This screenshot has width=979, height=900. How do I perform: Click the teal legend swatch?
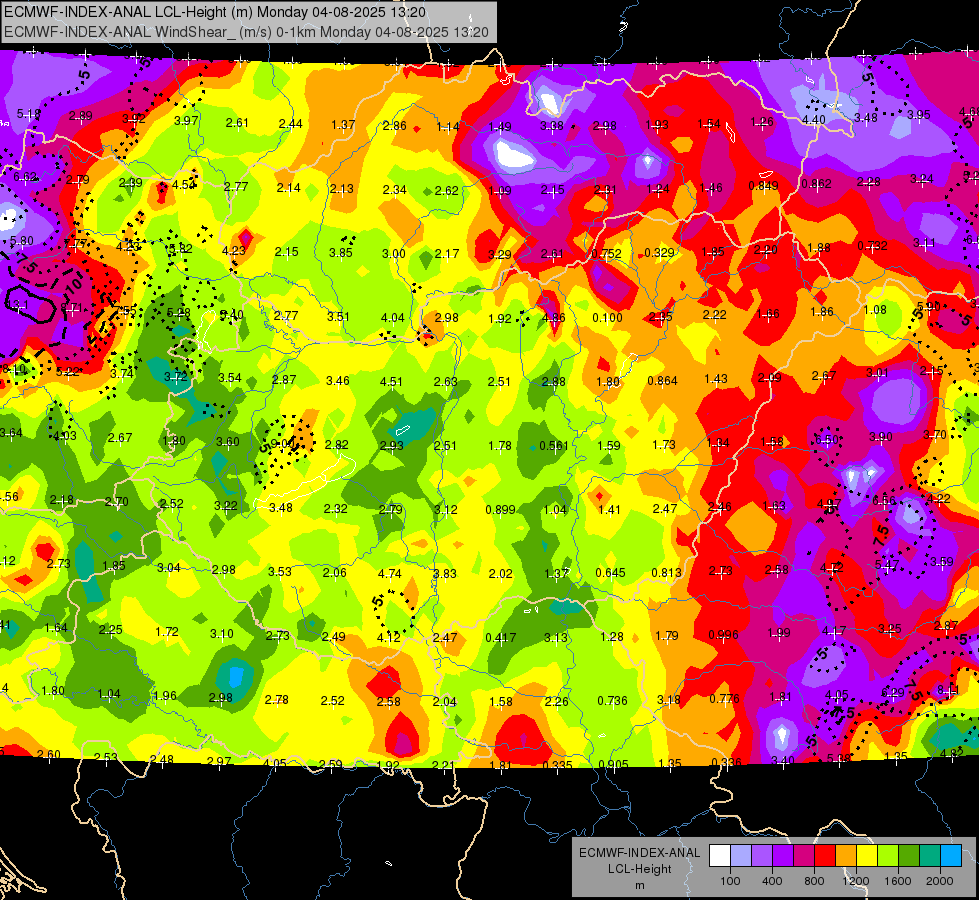(x=930, y=856)
